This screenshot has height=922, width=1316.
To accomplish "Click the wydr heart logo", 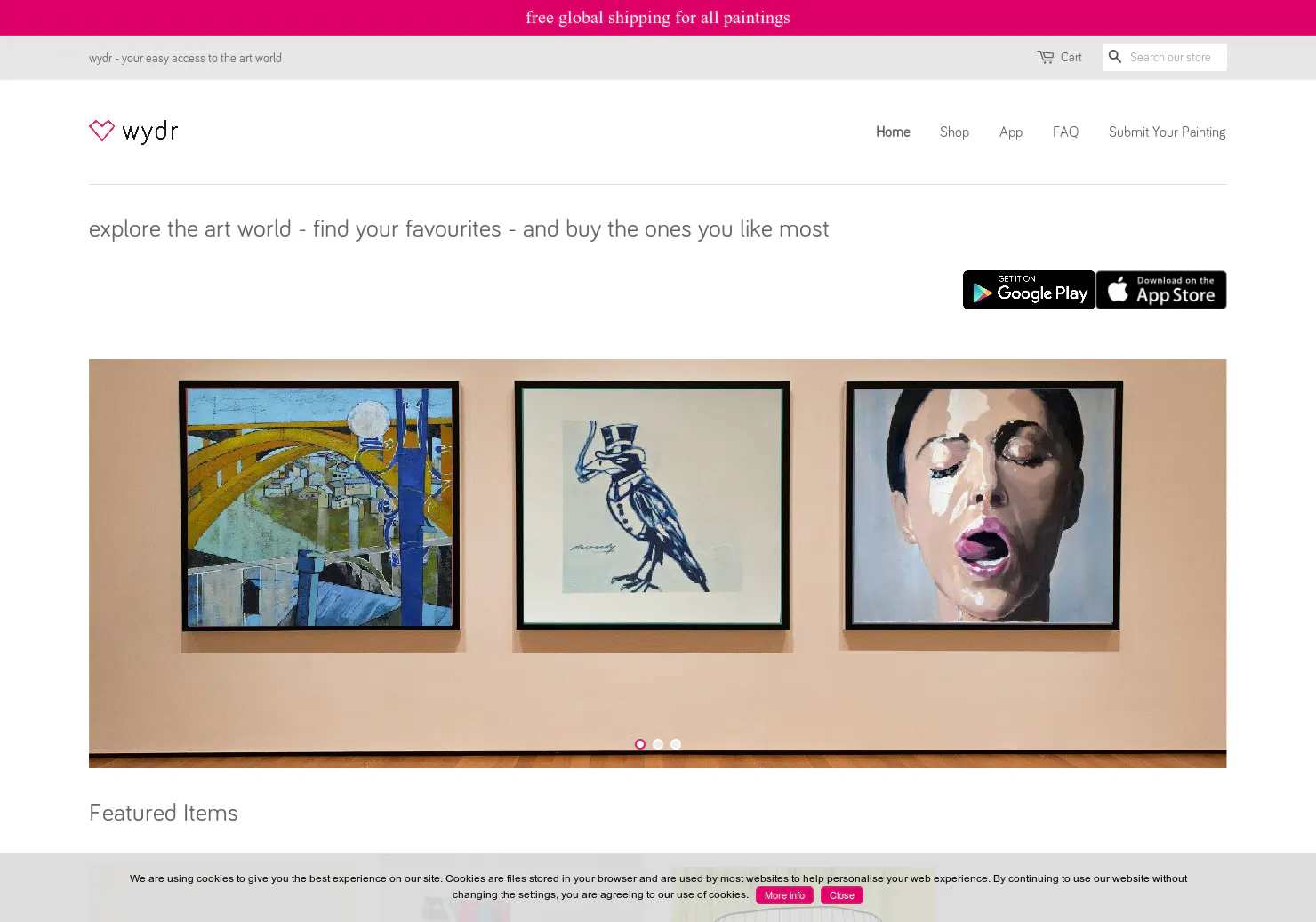I will (x=133, y=132).
